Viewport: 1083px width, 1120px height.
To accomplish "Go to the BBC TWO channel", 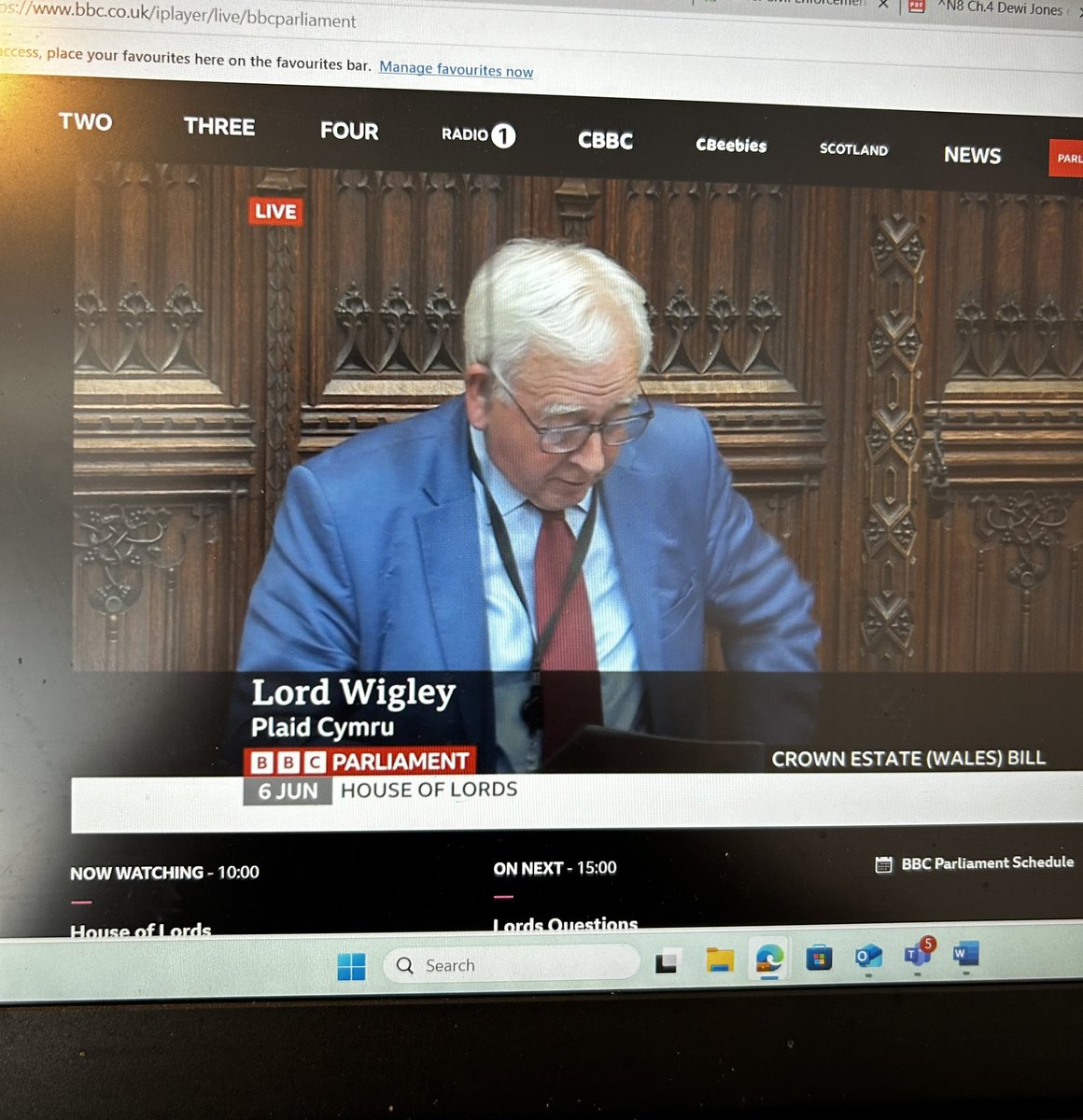I will (85, 122).
